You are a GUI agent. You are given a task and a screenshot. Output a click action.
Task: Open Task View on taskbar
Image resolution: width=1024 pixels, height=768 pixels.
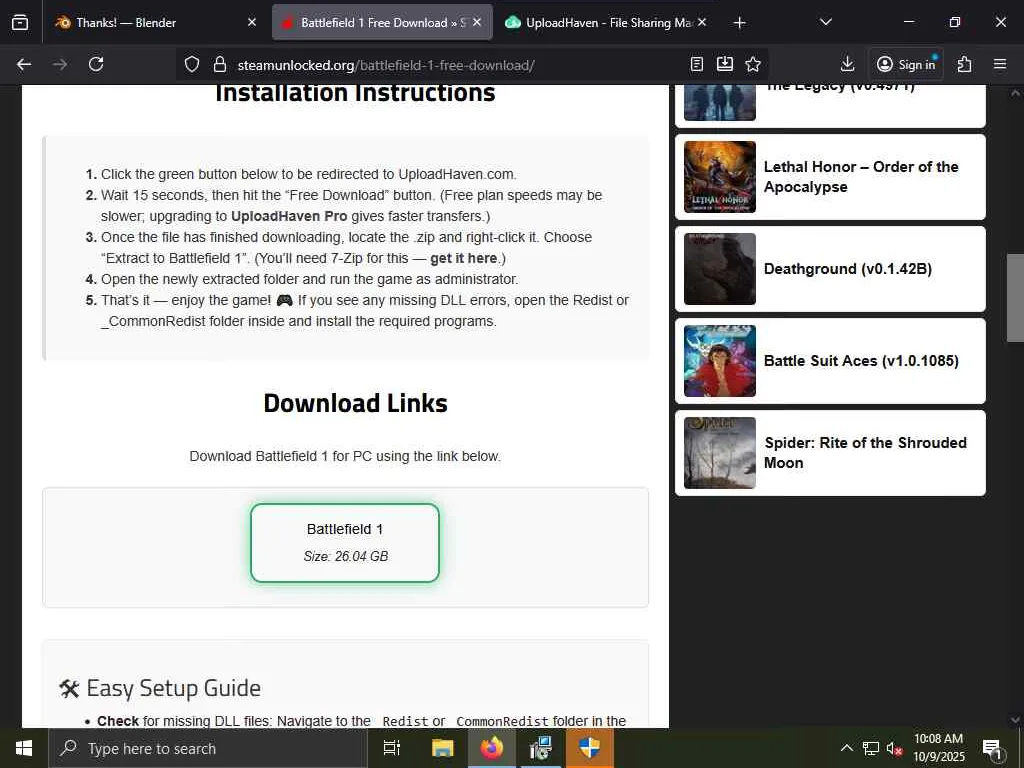point(392,748)
